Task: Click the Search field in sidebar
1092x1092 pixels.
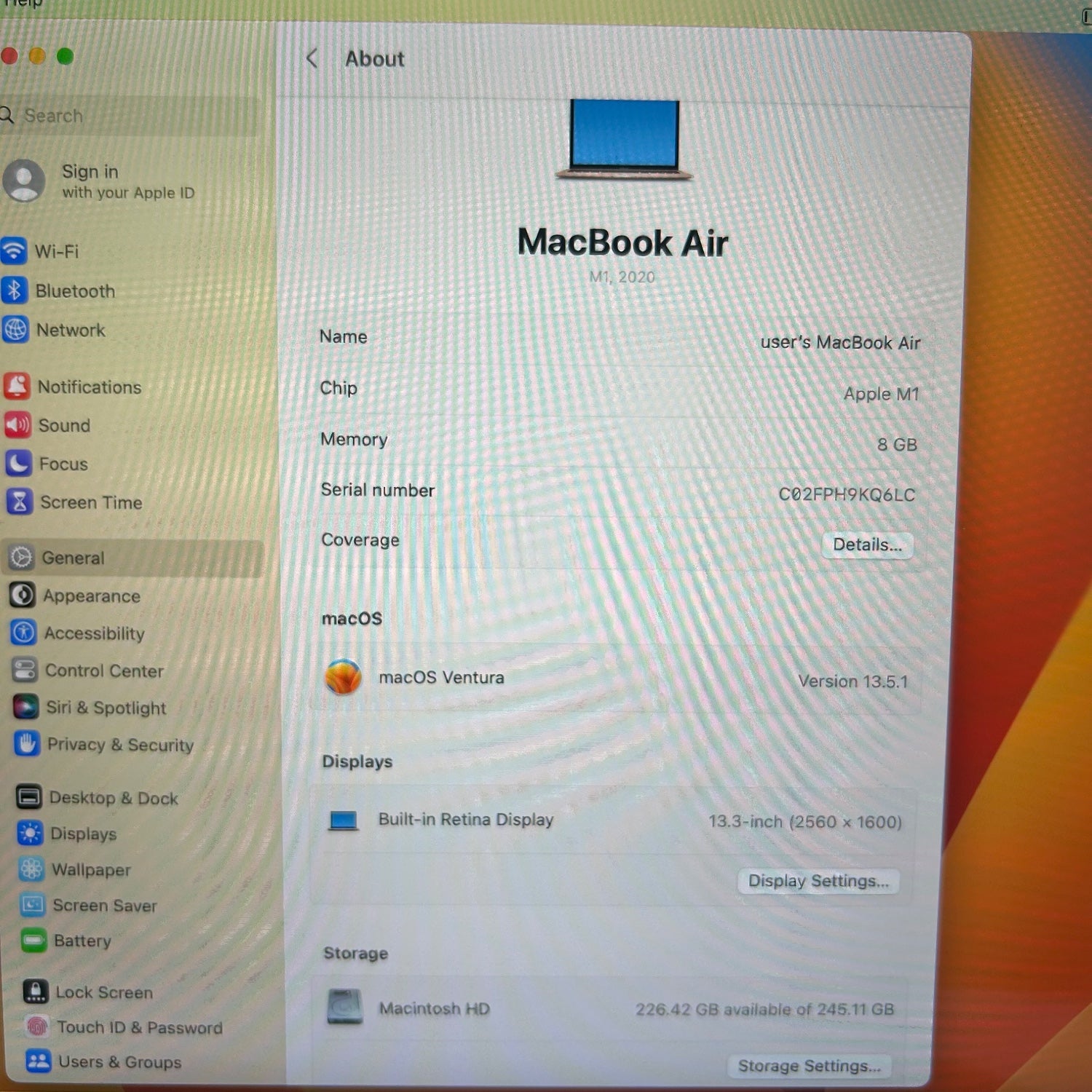Action: click(x=131, y=116)
